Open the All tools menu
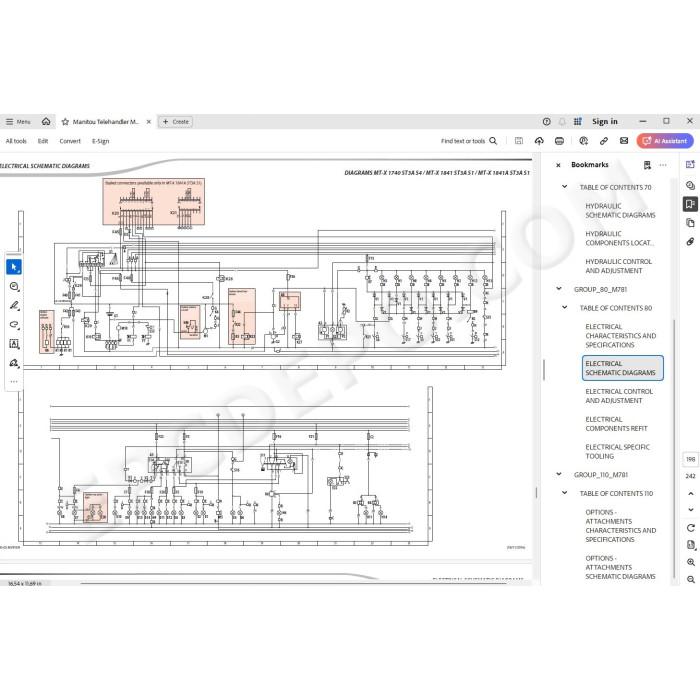The height and width of the screenshot is (700, 700). [x=16, y=141]
